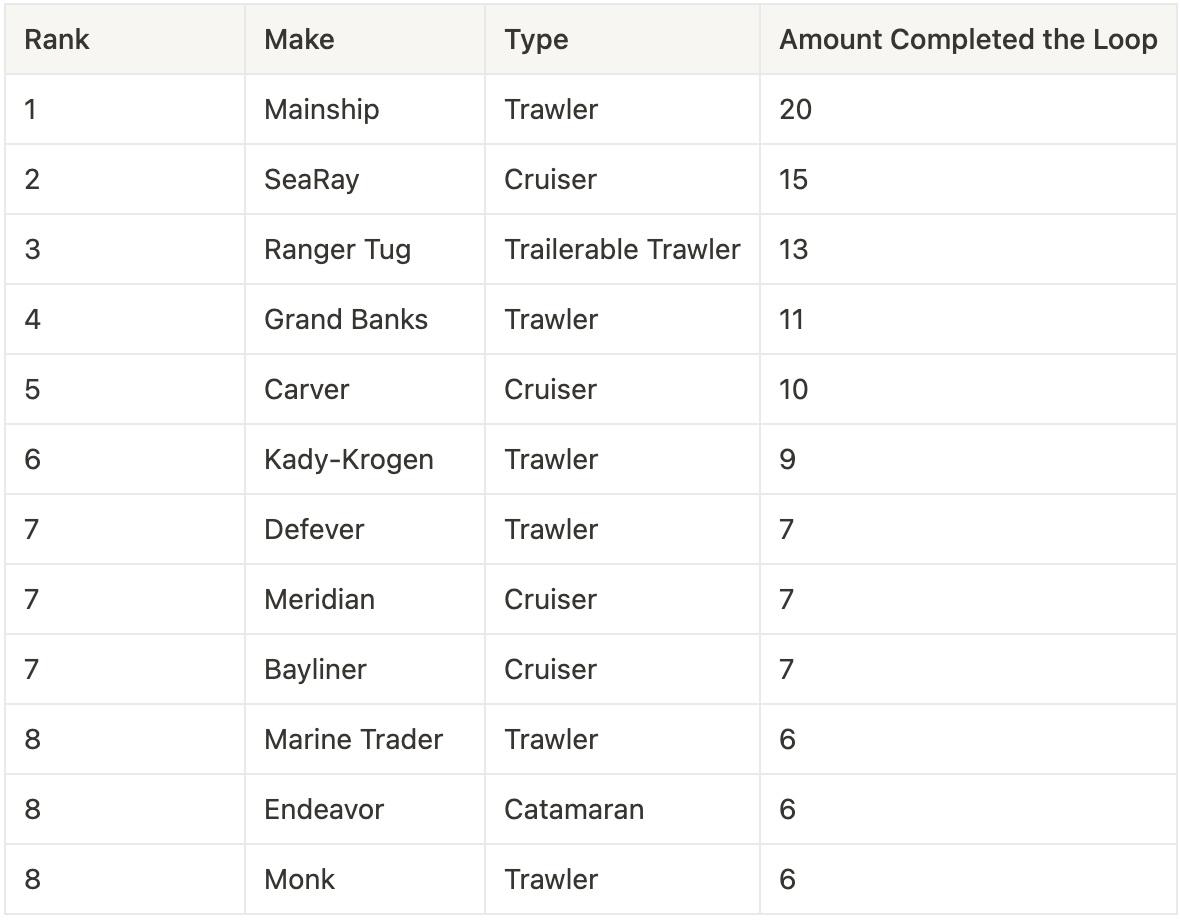Select the Mainship cell
The image size is (1180, 920).
pyautogui.click(x=321, y=109)
